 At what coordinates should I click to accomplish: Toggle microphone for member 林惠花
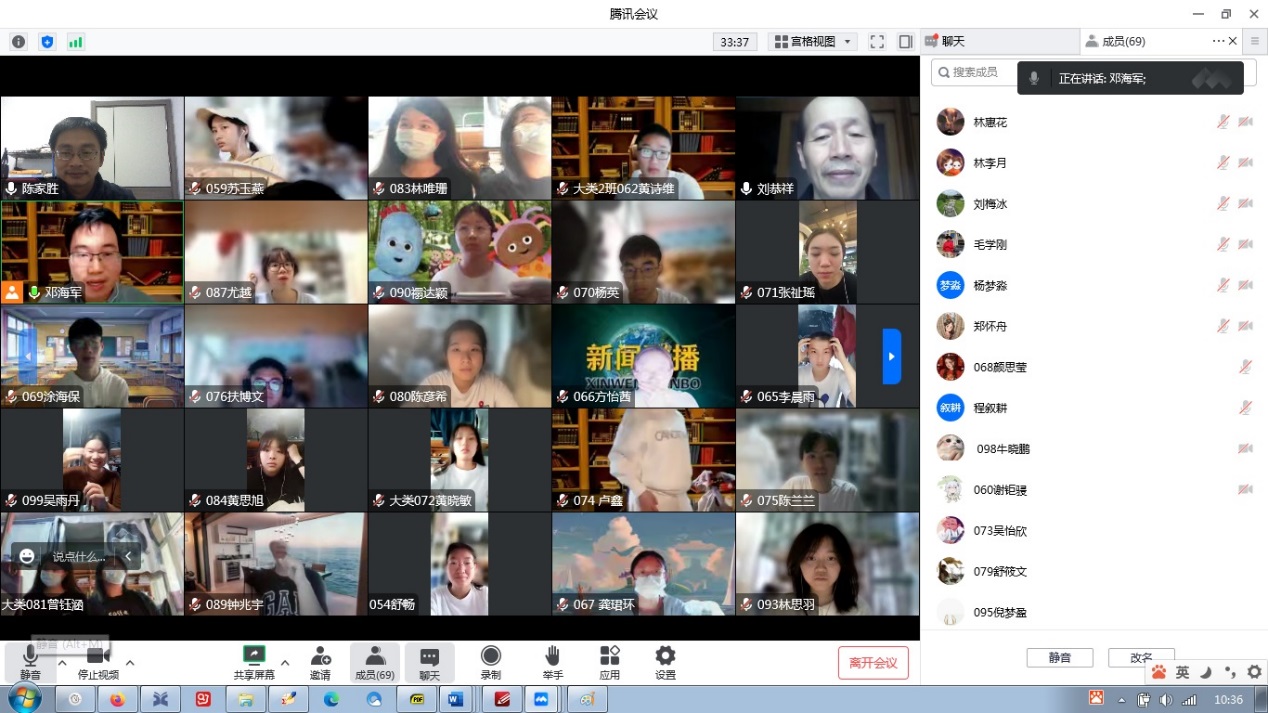[1222, 122]
